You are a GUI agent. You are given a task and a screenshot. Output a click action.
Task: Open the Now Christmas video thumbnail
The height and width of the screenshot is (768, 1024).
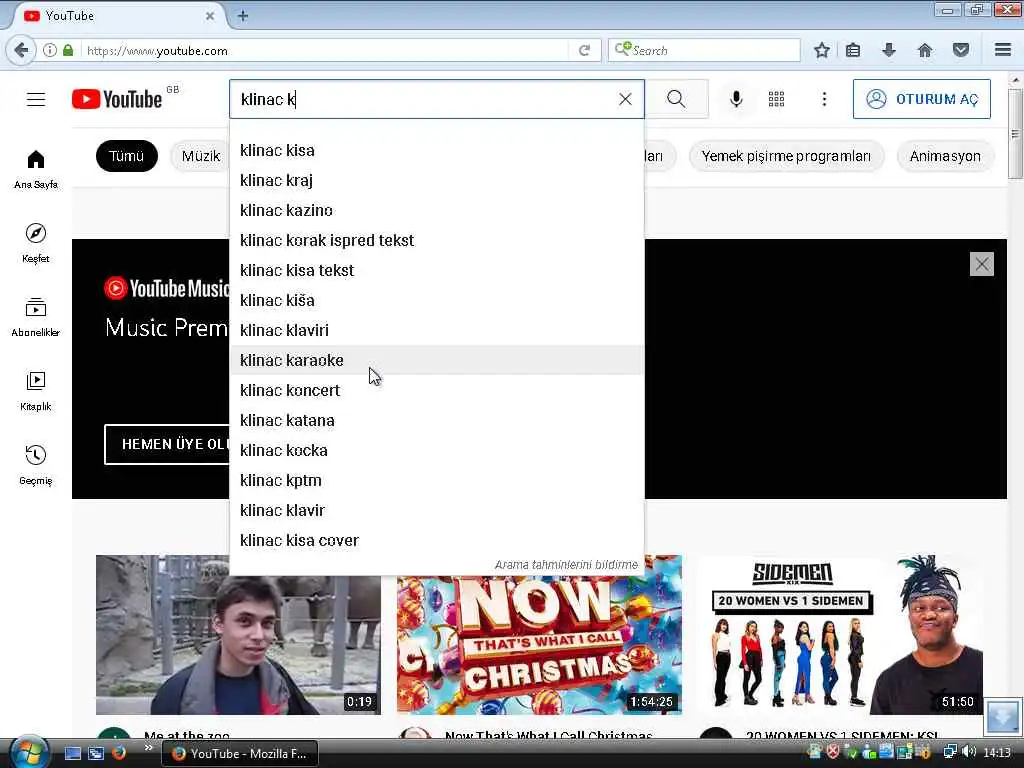(539, 645)
